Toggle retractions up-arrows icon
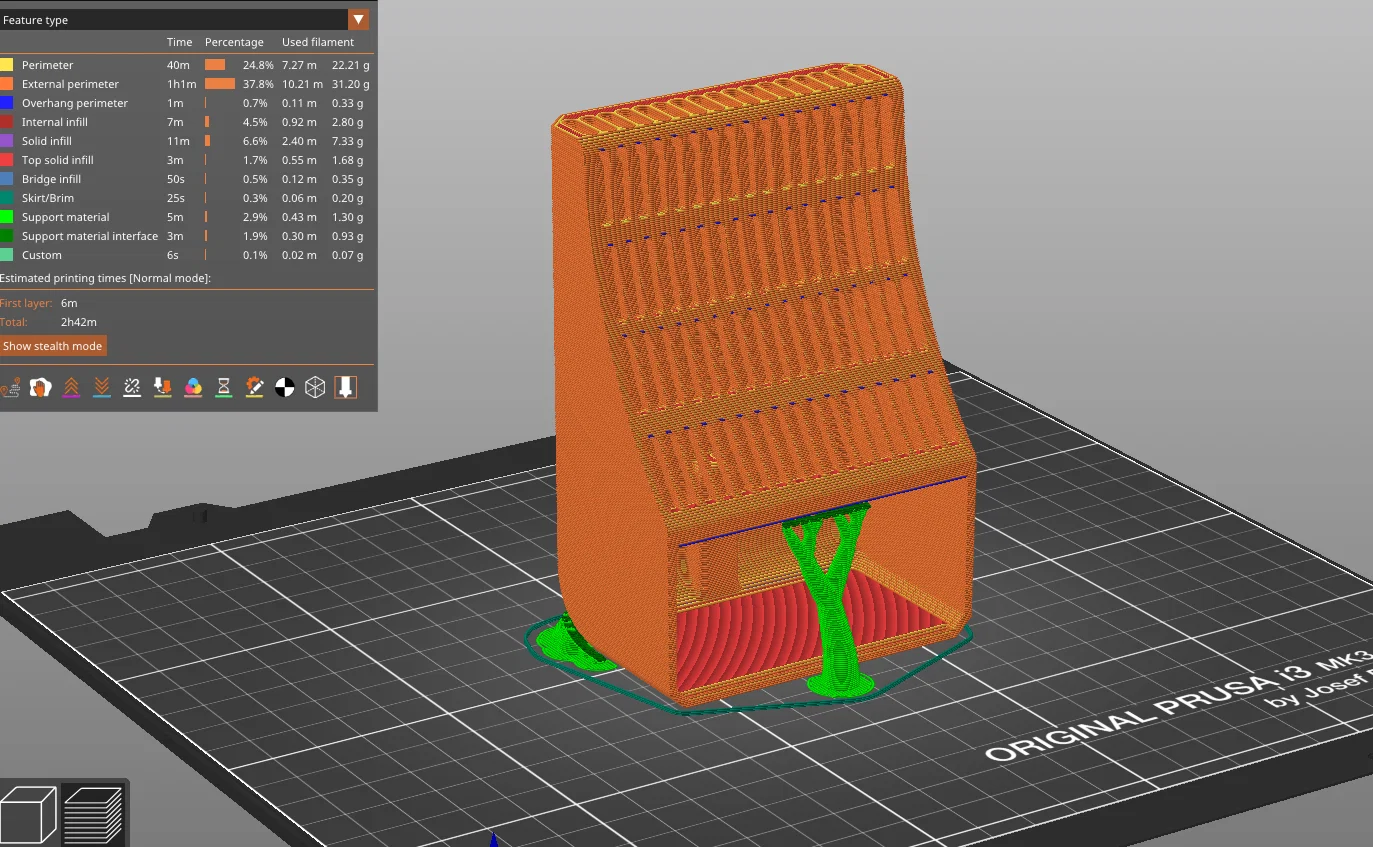 [x=71, y=387]
